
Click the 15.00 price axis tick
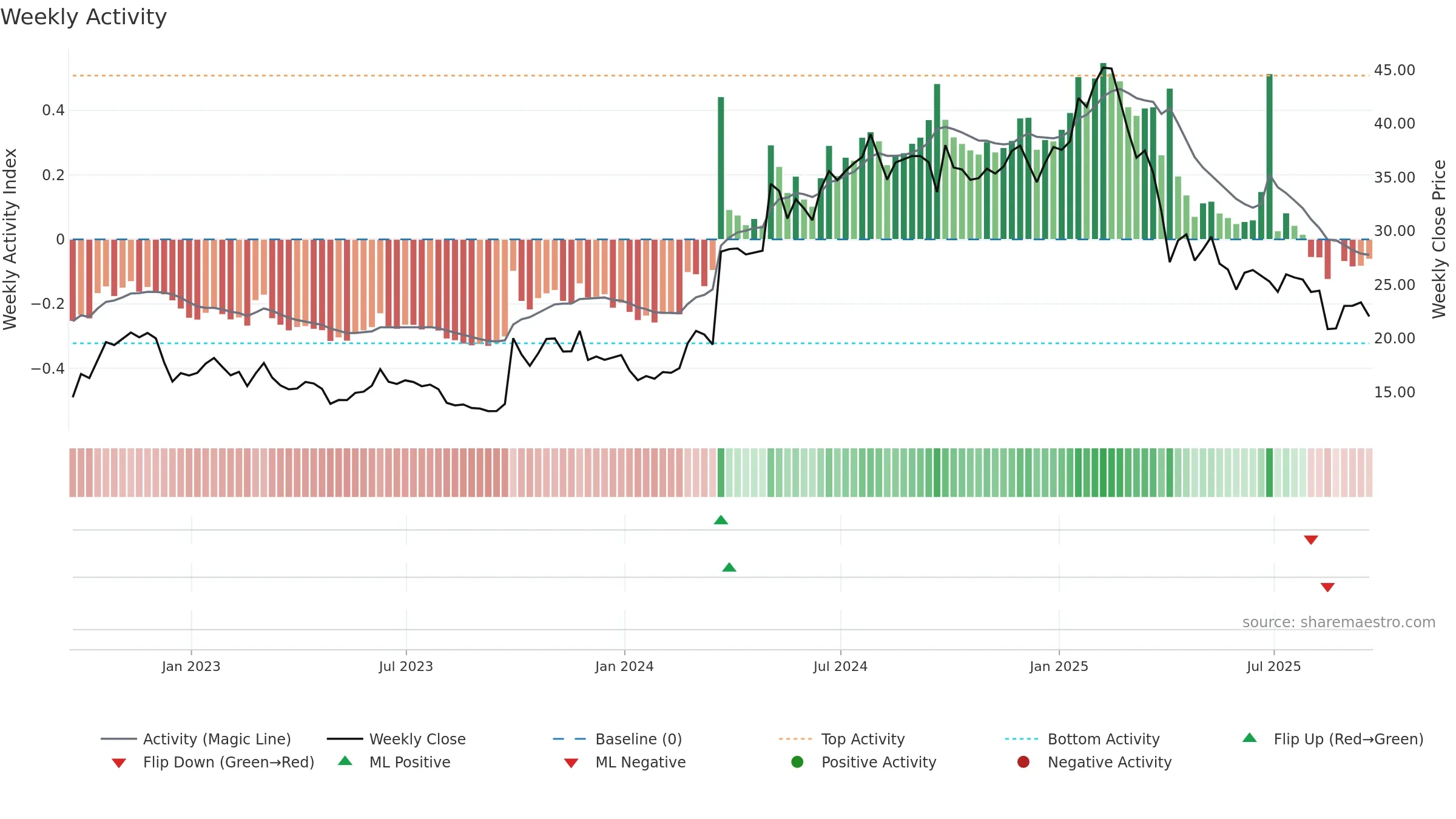(x=1395, y=392)
